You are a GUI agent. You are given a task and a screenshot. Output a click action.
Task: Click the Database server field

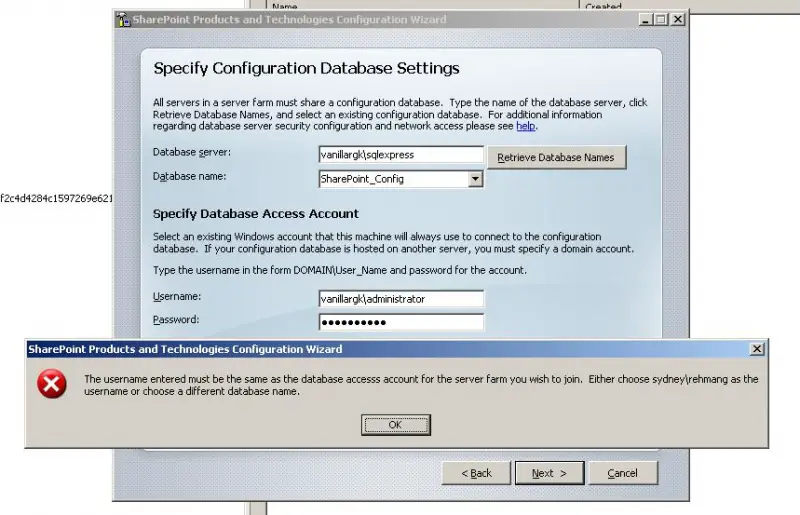coord(401,155)
